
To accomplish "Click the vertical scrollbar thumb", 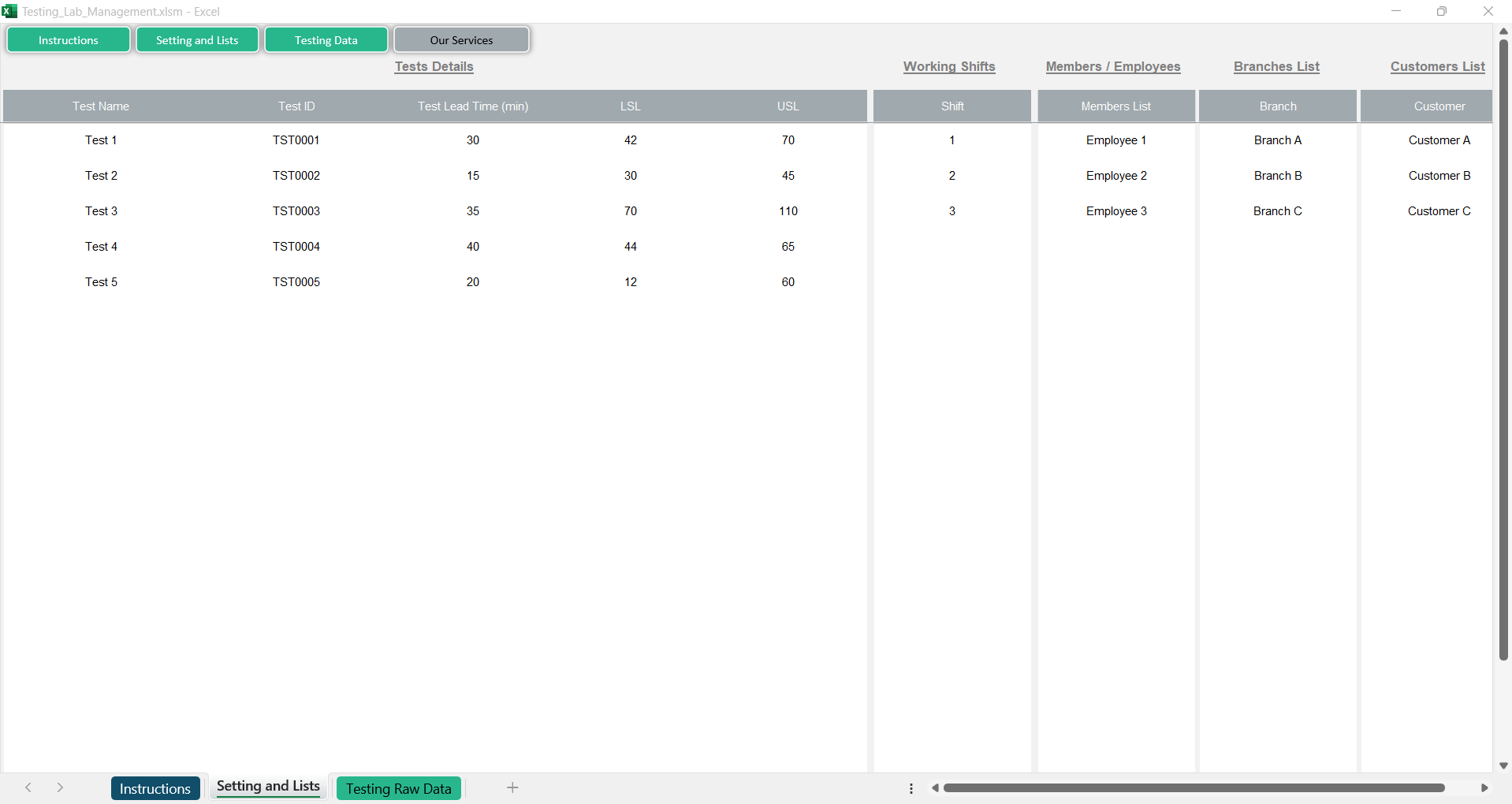I will pyautogui.click(x=1503, y=347).
